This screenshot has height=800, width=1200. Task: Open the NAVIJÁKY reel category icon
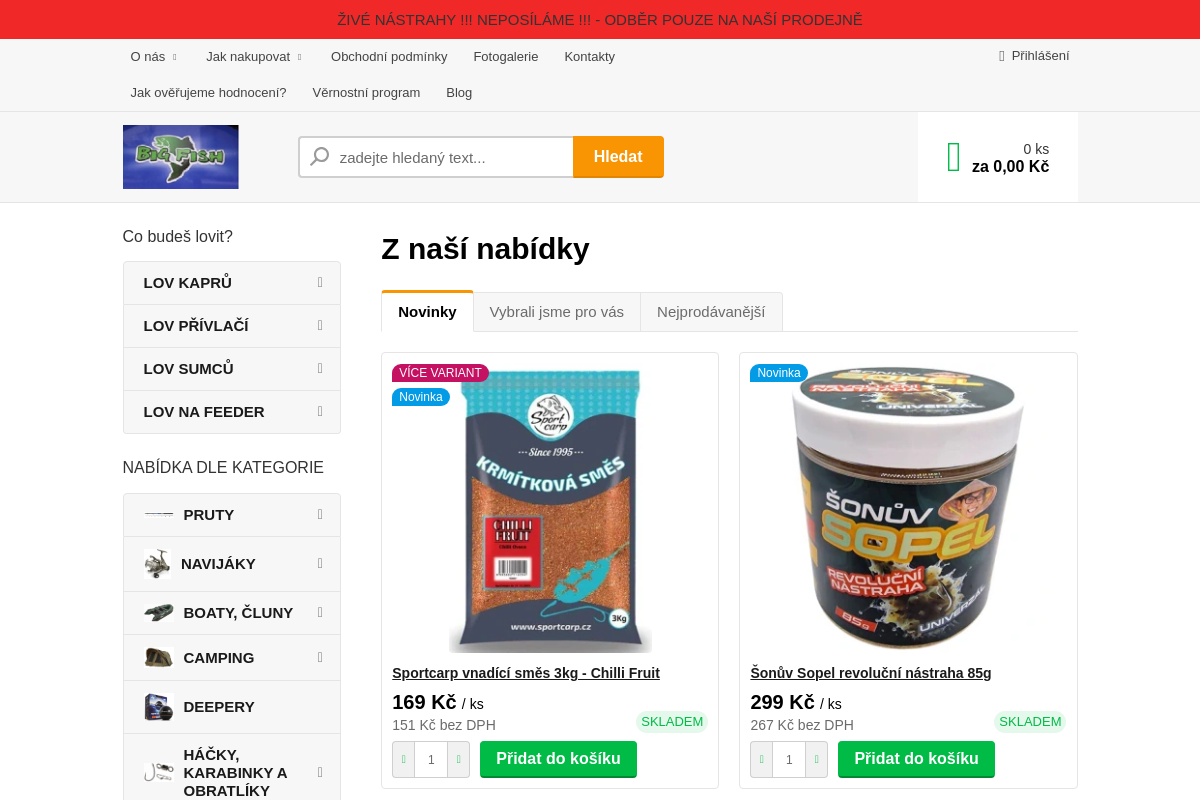(x=157, y=564)
